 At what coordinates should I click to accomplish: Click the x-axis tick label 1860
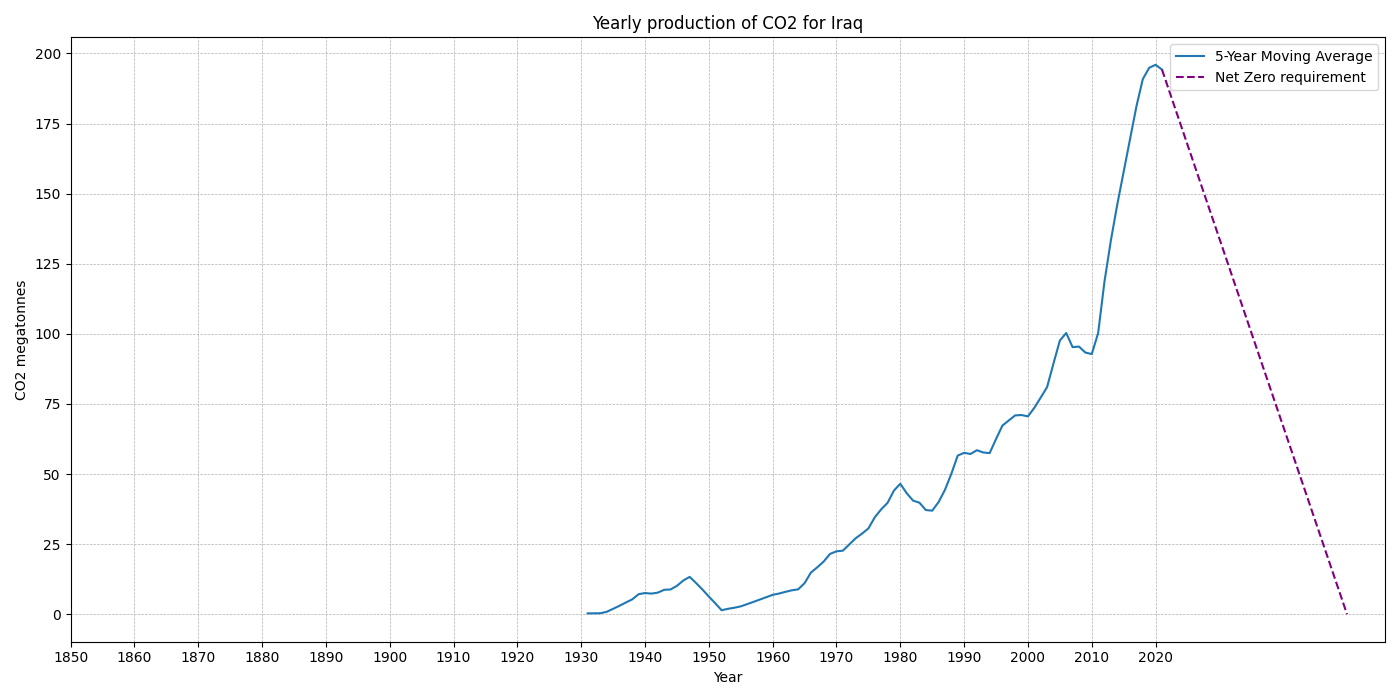(x=134, y=658)
